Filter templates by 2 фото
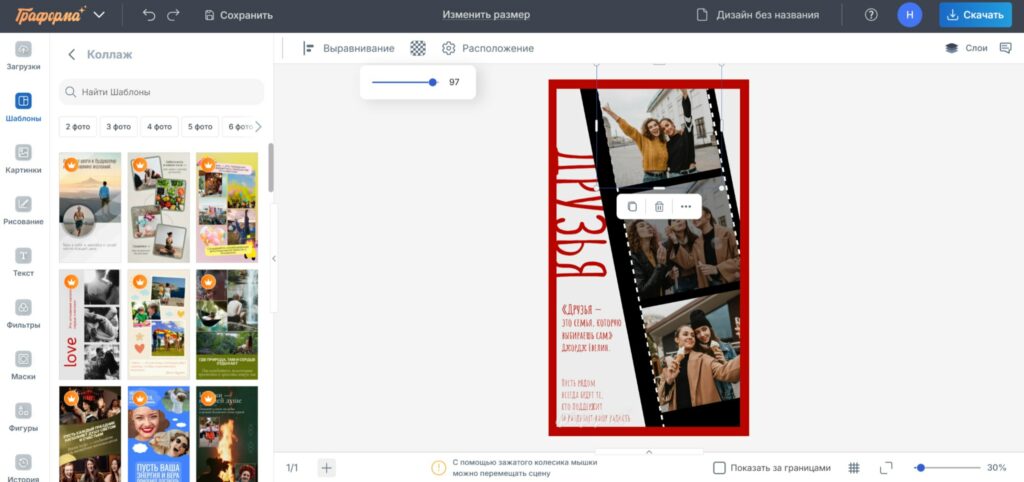 78,127
